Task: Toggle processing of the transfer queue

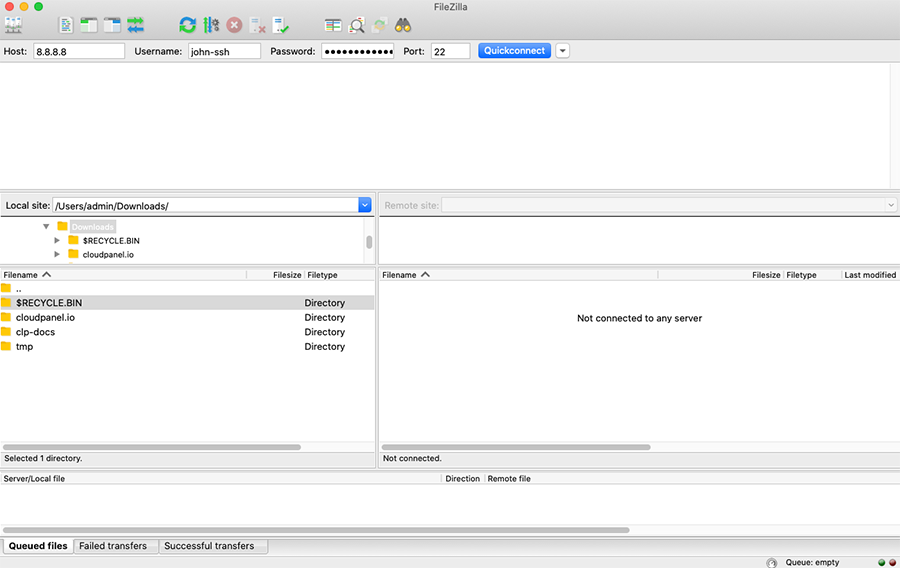Action: 211,25
